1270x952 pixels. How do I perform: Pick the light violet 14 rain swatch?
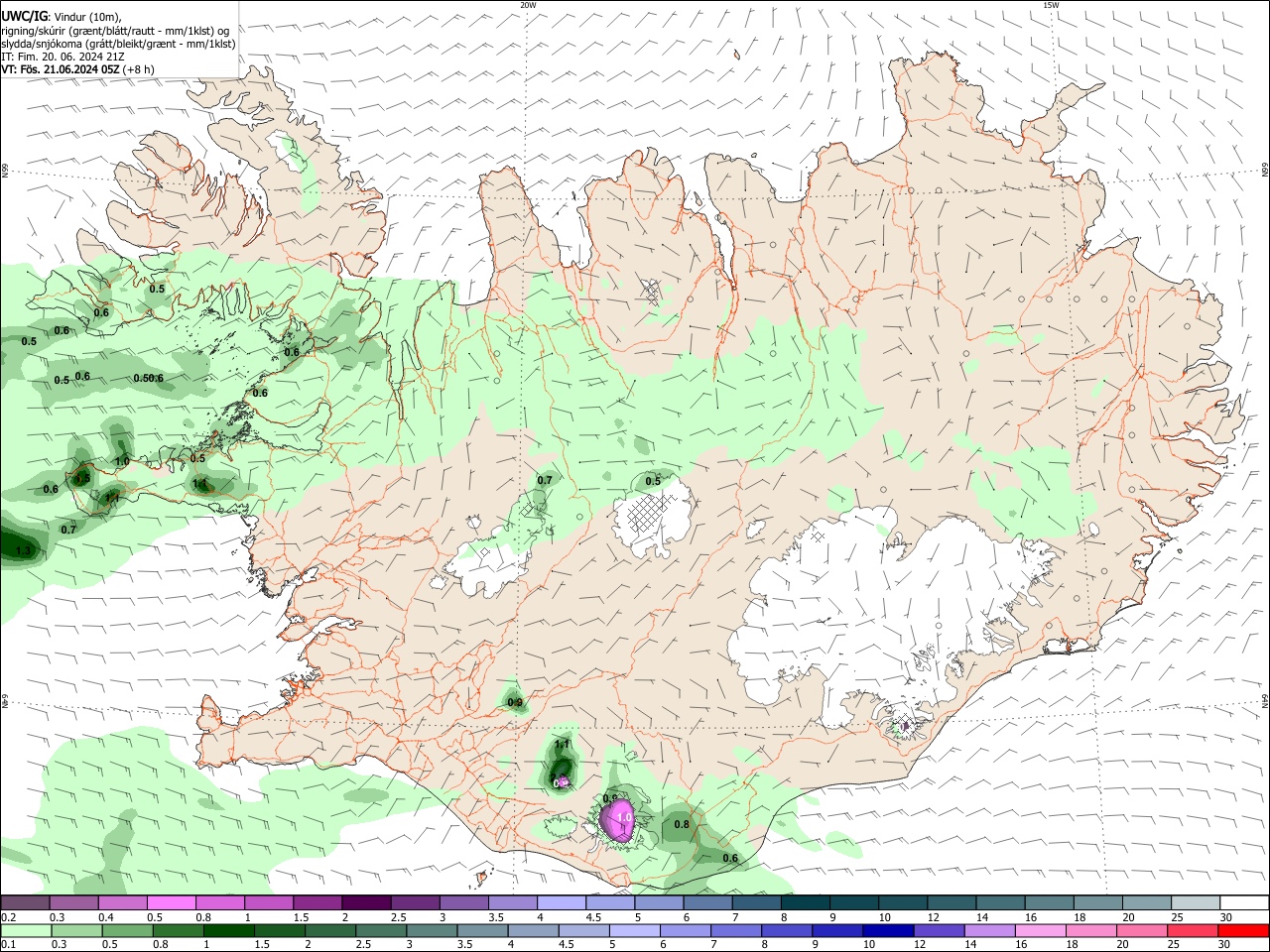coord(988,930)
